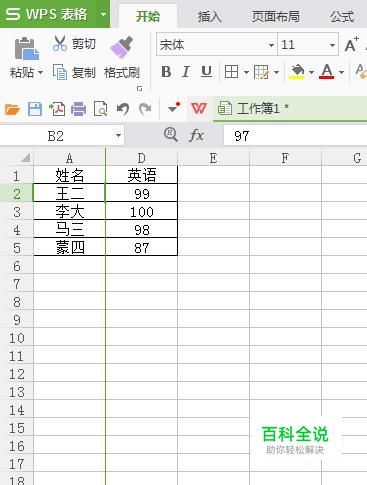Select column A header
This screenshot has width=367, height=485.
click(x=69, y=158)
